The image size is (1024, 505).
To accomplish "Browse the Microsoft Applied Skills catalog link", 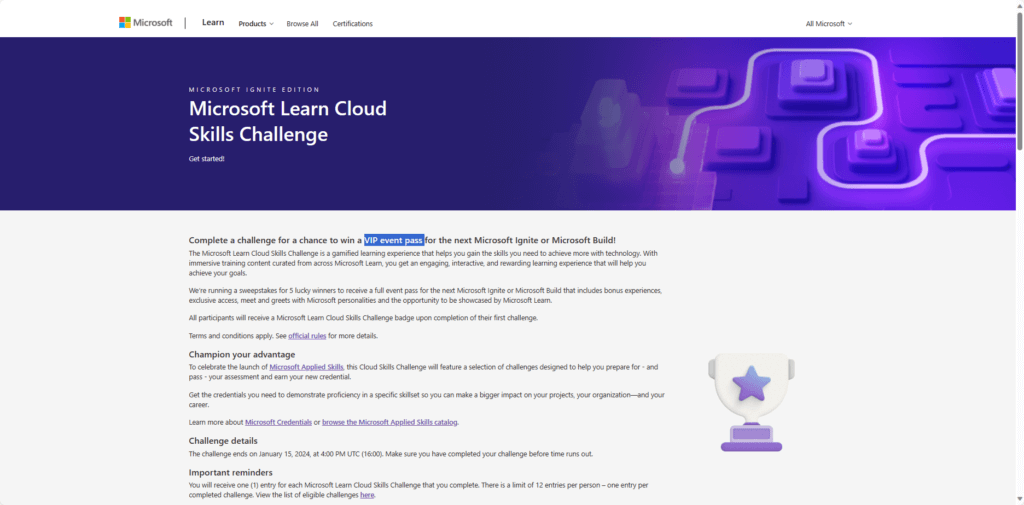I will click(390, 423).
